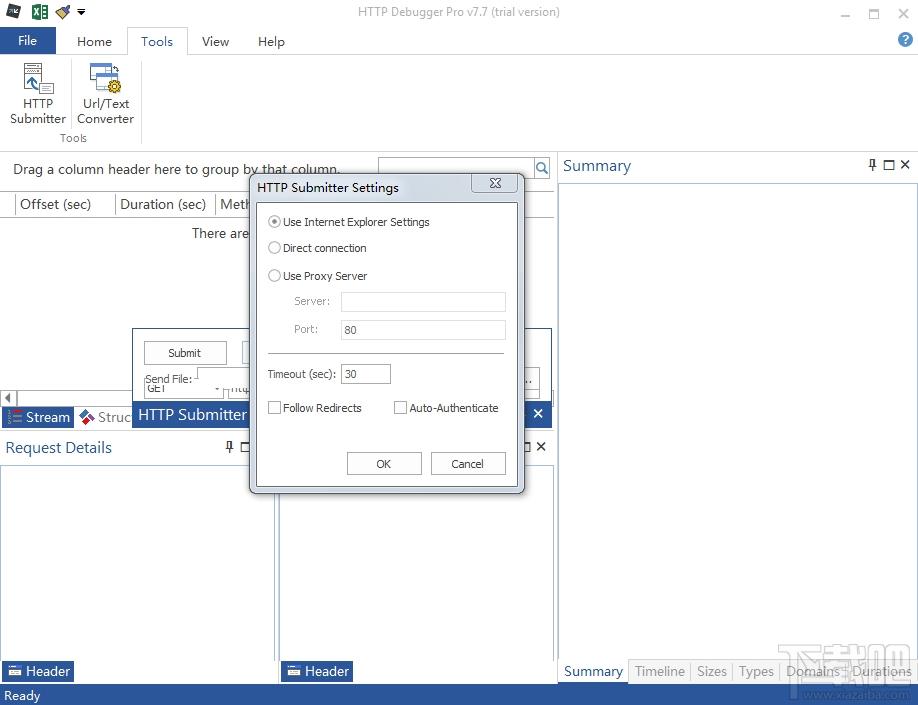Image resolution: width=918 pixels, height=705 pixels.
Task: Select the Tools ribbon tab
Action: point(157,42)
